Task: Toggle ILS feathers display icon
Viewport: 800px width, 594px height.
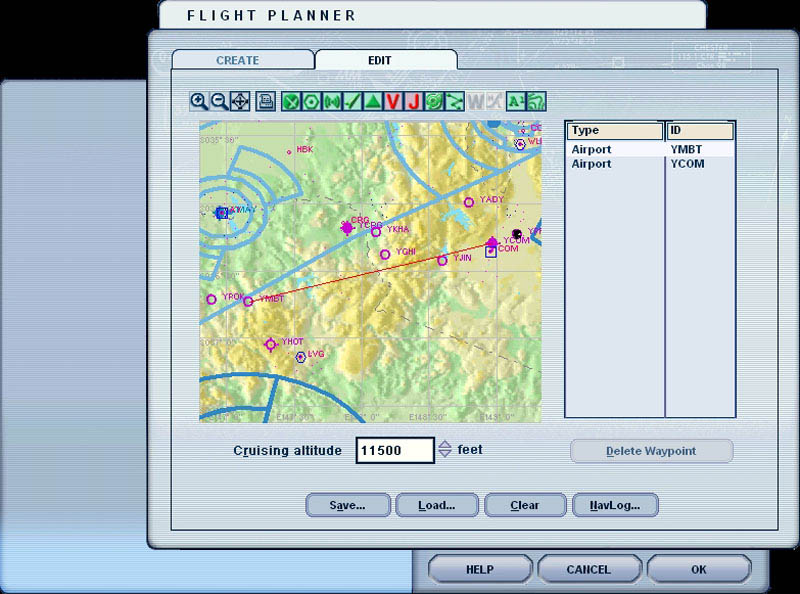Action: pyautogui.click(x=352, y=102)
